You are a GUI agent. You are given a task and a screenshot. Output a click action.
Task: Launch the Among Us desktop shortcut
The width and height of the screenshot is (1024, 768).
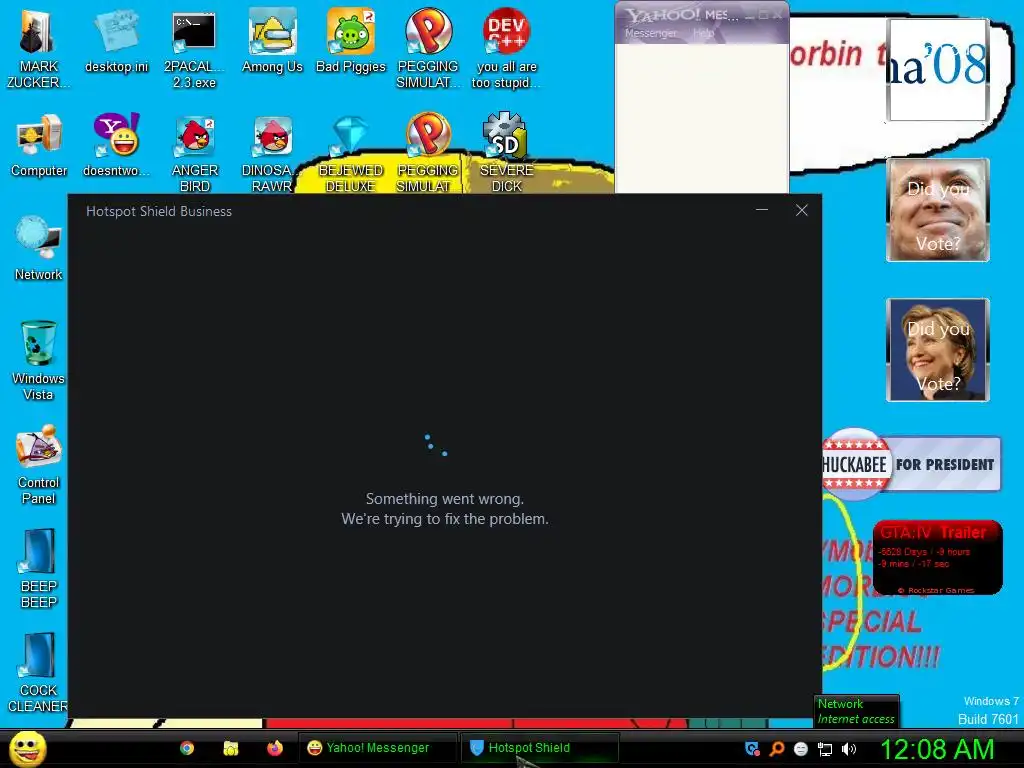point(272,42)
